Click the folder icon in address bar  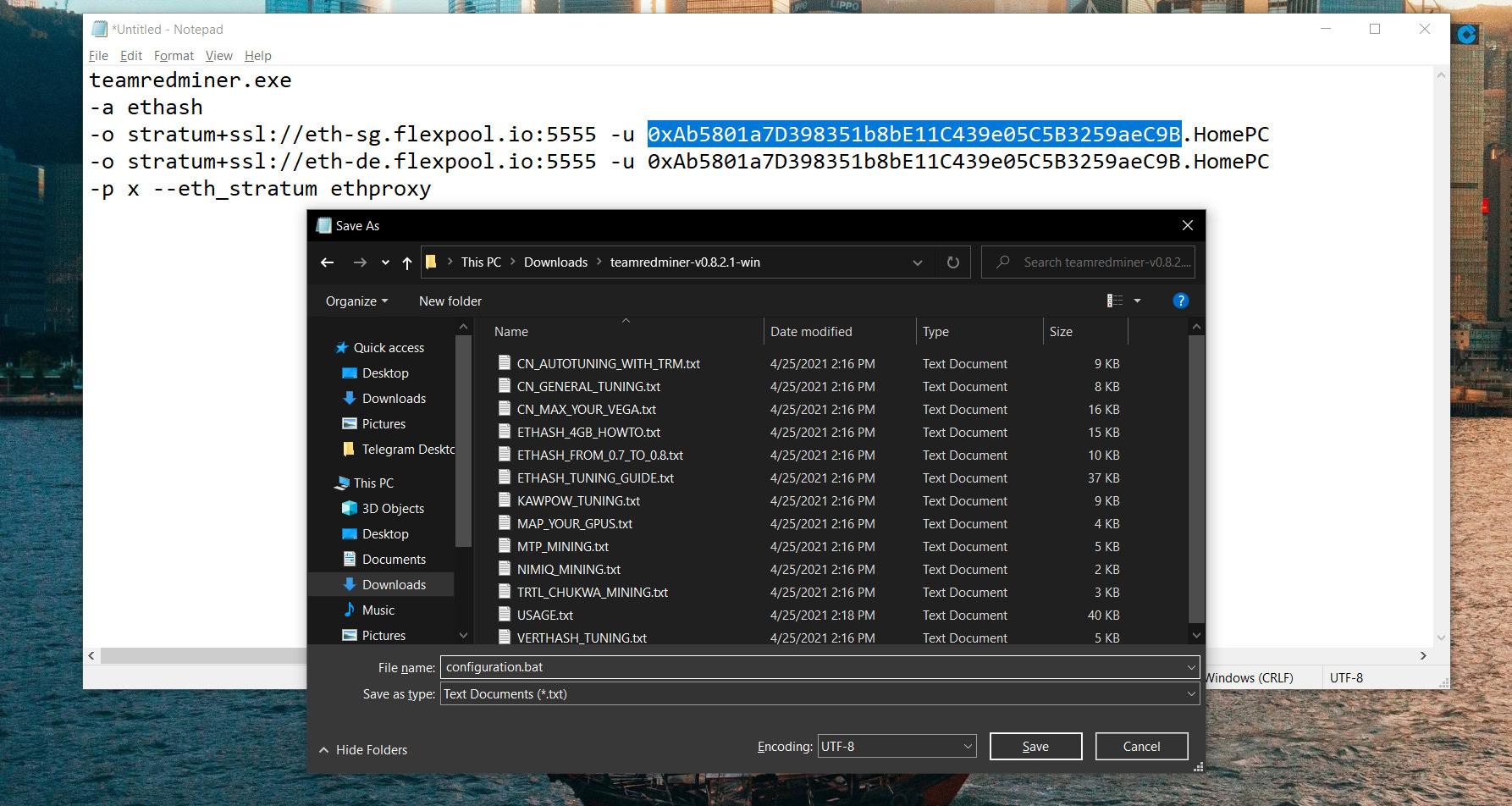431,262
